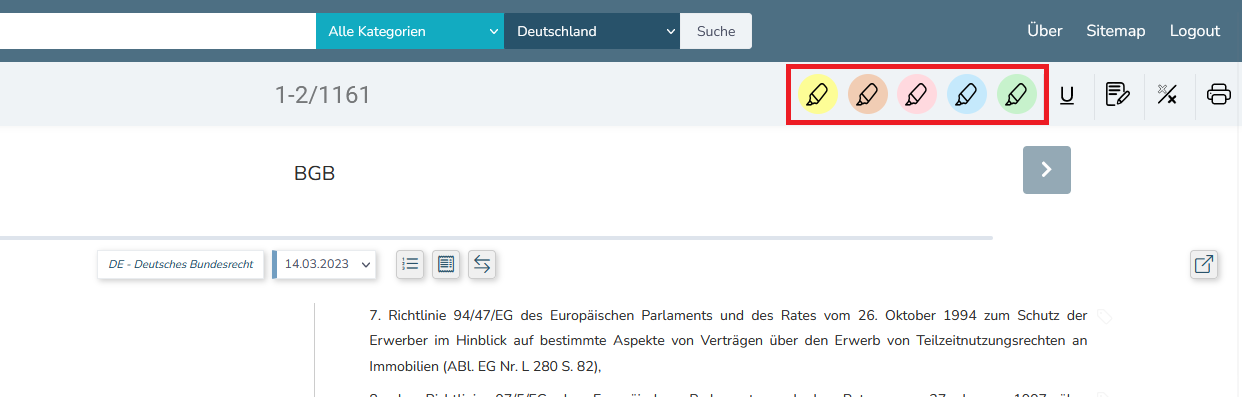Open the Sitemap link
Screen dimensions: 1242x397
point(1116,31)
